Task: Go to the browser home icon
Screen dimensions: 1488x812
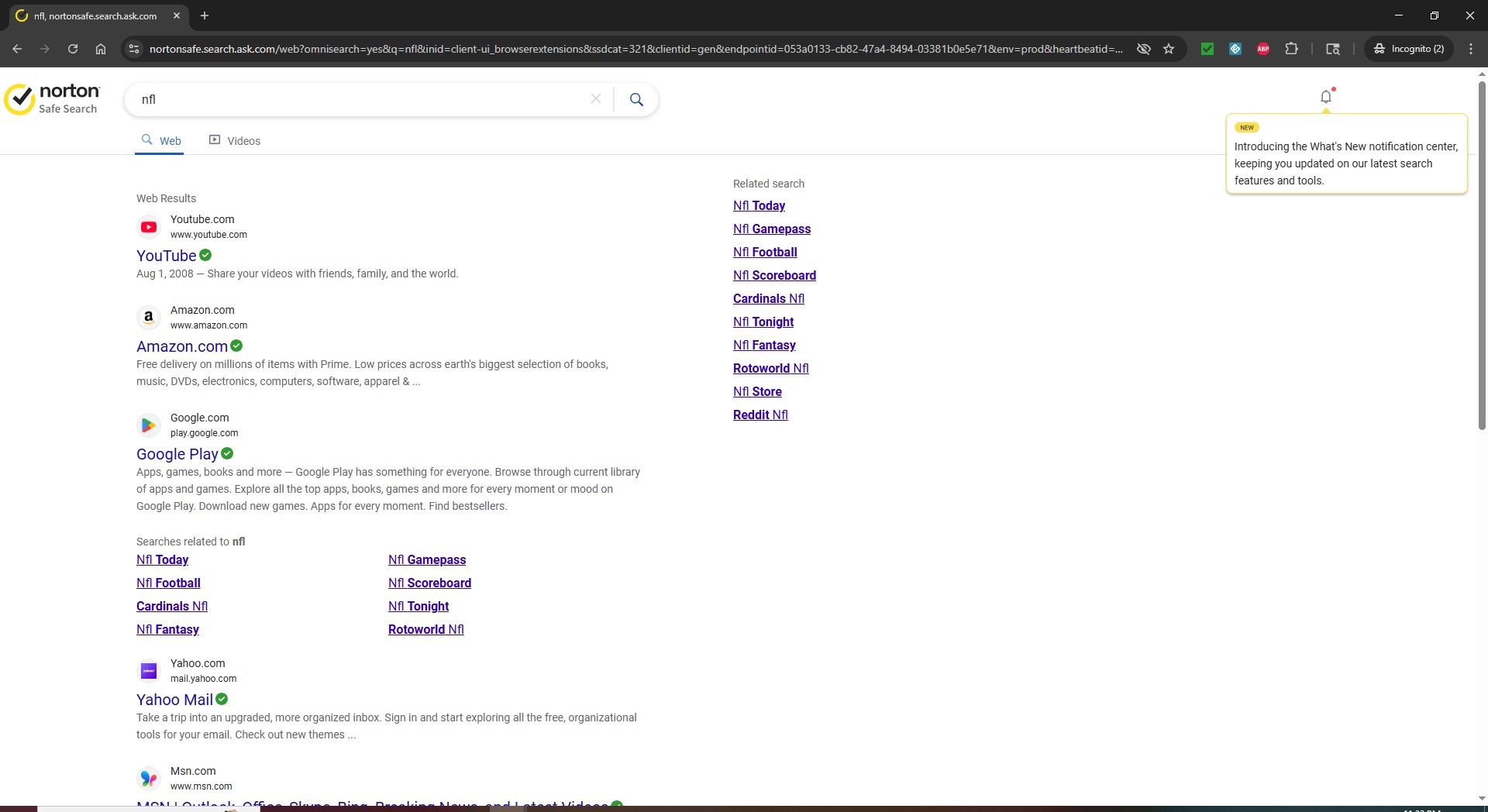Action: point(101,49)
